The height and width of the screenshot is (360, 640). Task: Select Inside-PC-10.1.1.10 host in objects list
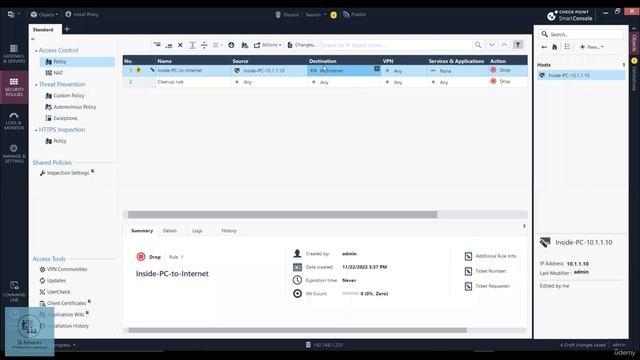click(x=581, y=75)
